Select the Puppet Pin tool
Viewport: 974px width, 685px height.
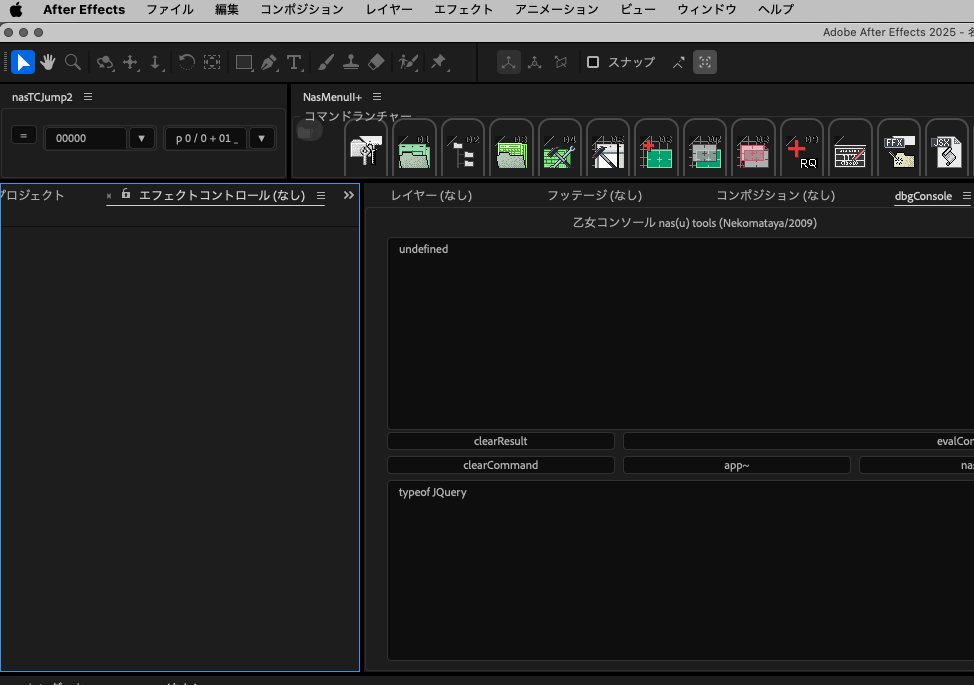(x=439, y=62)
